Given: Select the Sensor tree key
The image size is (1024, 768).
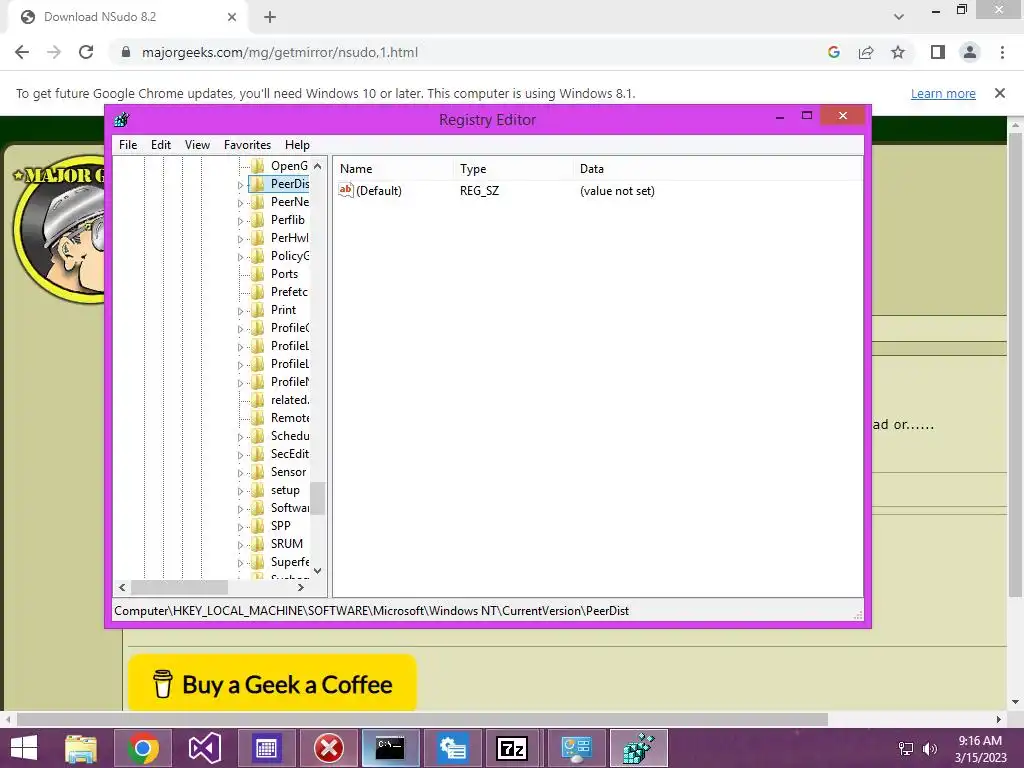Looking at the screenshot, I should pos(289,472).
